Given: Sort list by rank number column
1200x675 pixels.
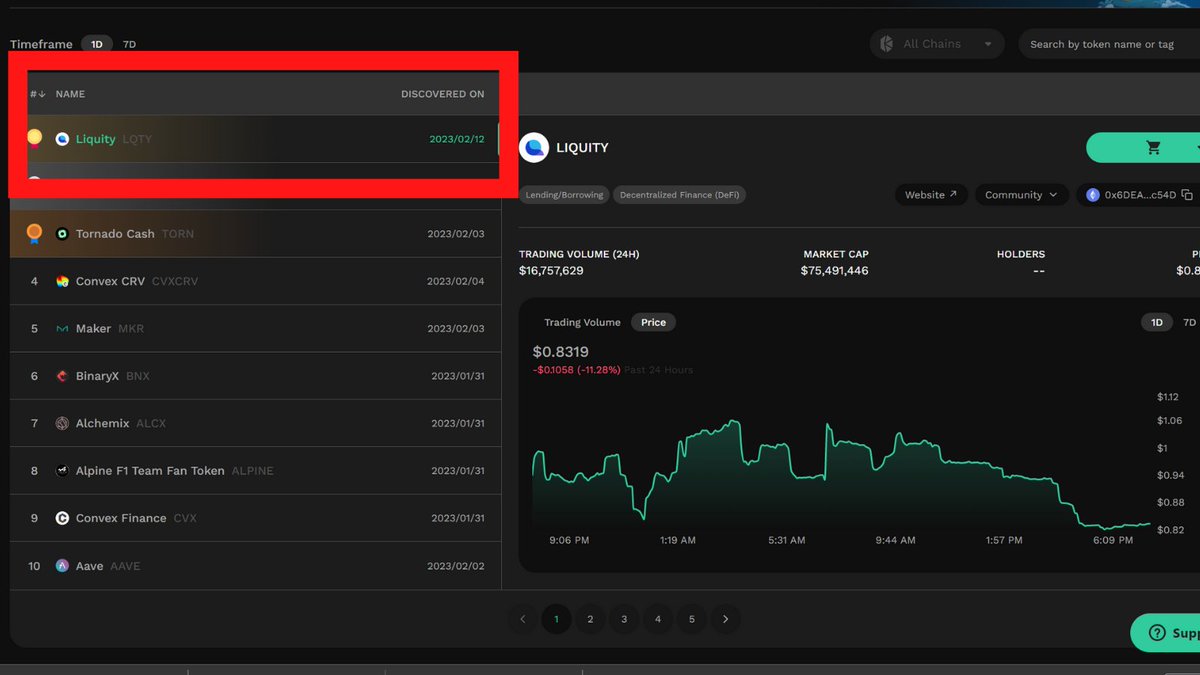Looking at the screenshot, I should coord(38,94).
